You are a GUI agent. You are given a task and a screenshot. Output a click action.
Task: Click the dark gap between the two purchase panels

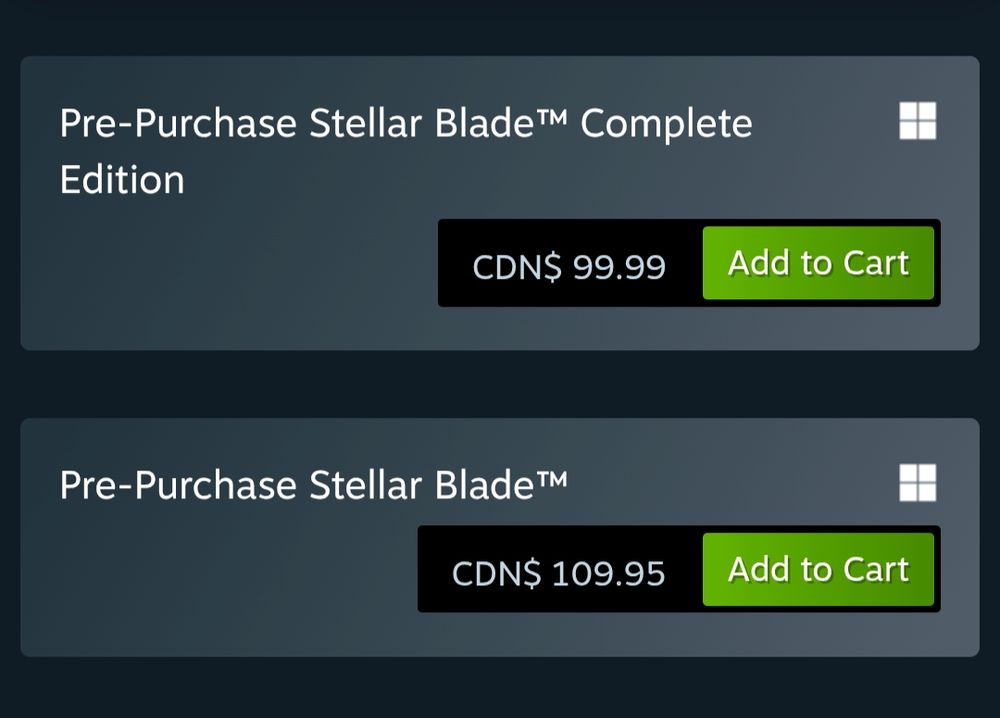500,384
